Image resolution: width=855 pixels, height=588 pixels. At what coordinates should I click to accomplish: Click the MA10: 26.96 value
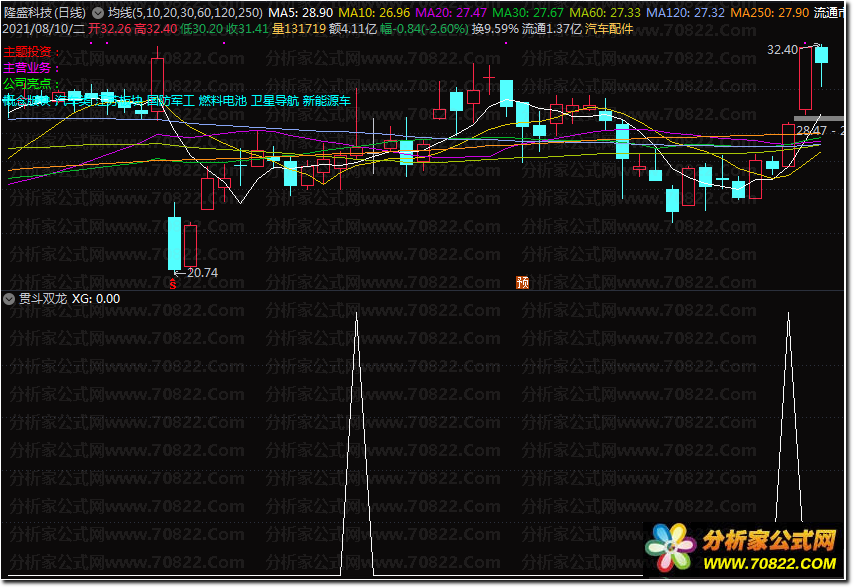[374, 13]
